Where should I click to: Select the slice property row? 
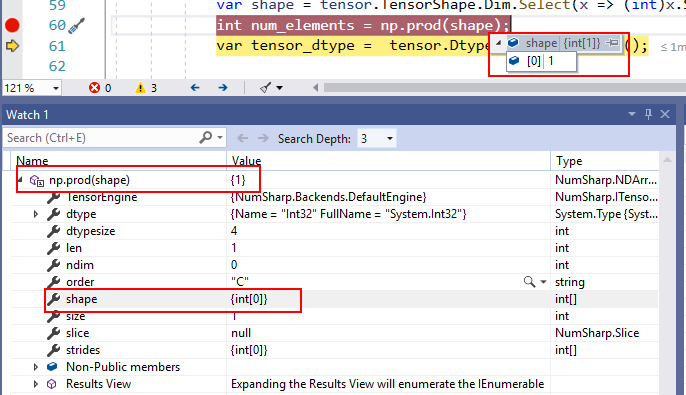(335, 333)
